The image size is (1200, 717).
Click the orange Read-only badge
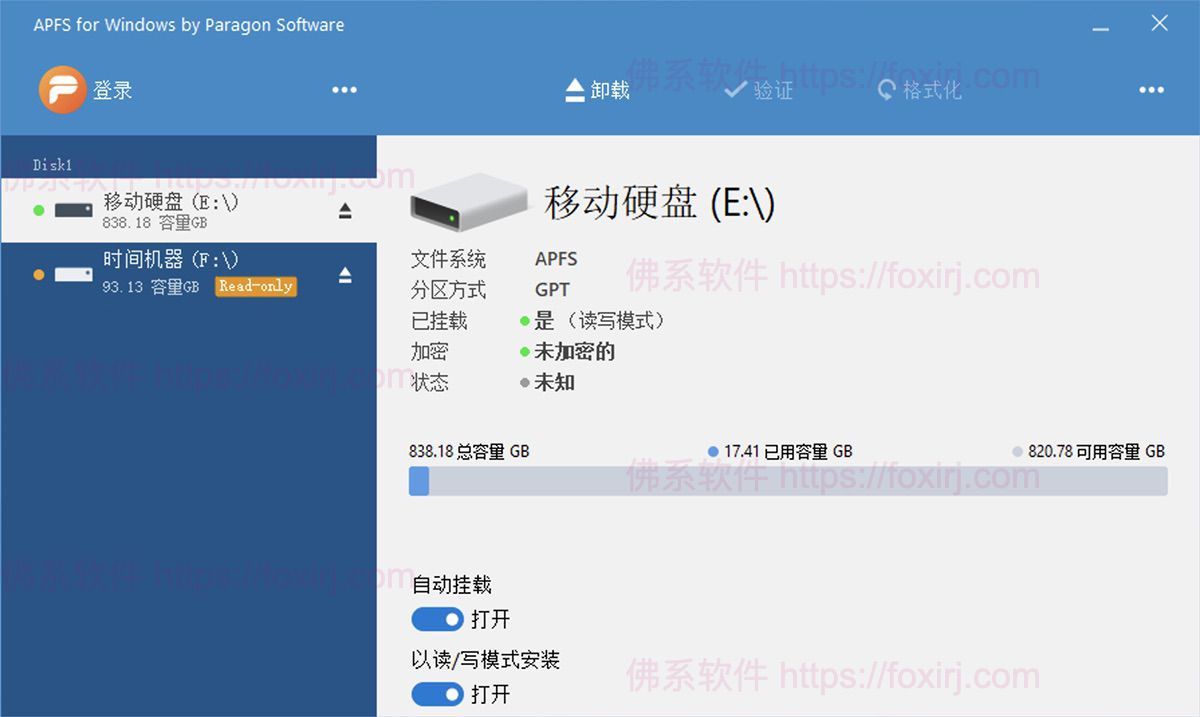256,286
